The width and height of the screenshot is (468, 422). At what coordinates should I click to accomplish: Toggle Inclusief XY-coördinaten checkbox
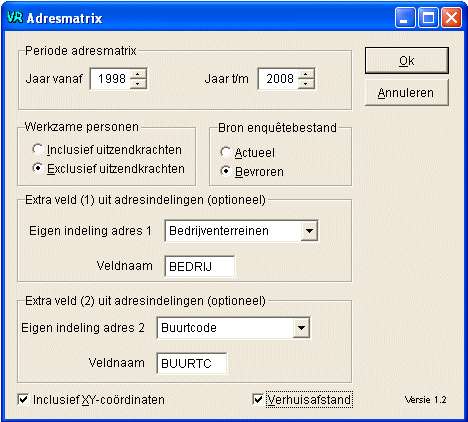click(x=23, y=399)
